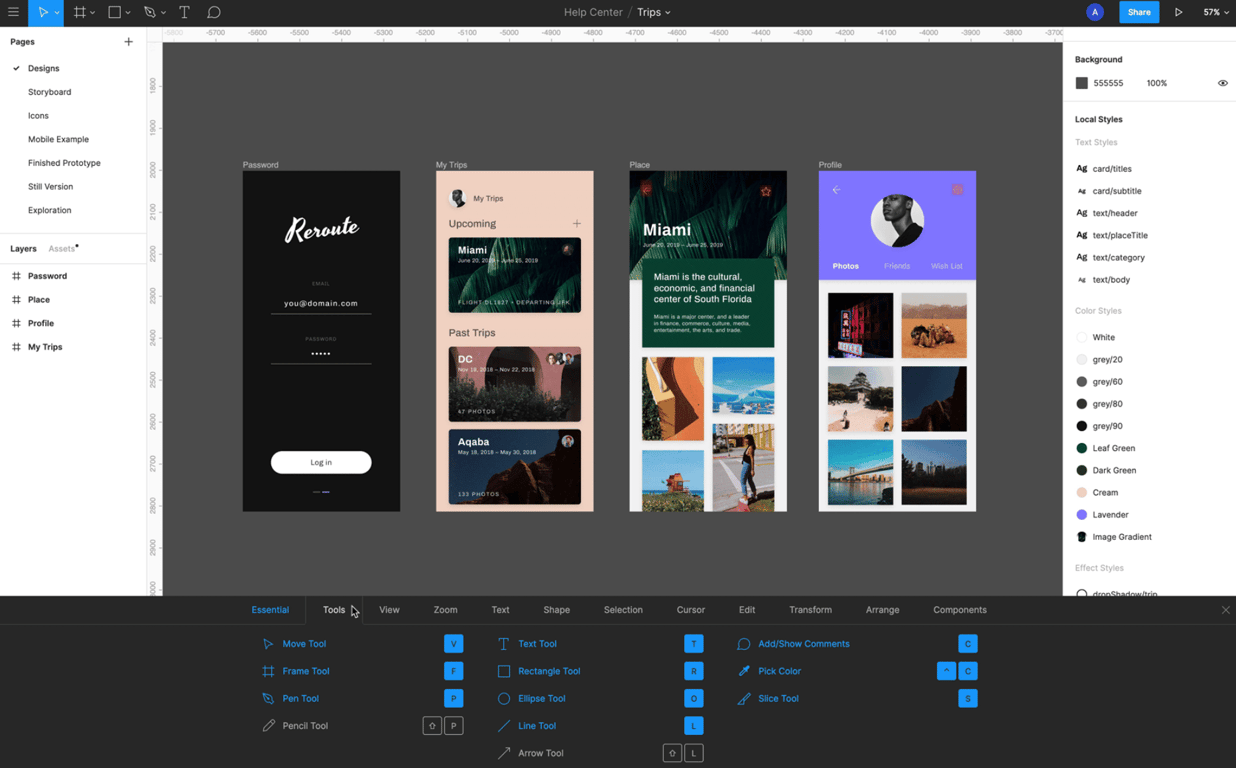1236x768 pixels.
Task: Open the Storyboard page
Action: click(x=49, y=92)
